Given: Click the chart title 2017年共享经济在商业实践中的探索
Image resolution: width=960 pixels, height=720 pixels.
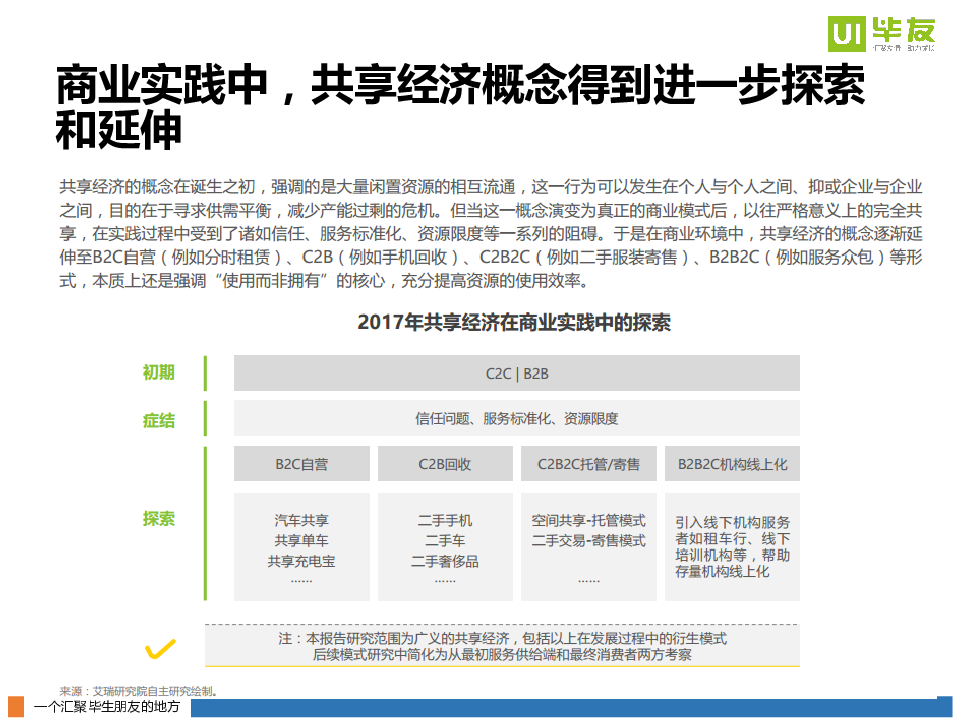Looking at the screenshot, I should [x=514, y=323].
